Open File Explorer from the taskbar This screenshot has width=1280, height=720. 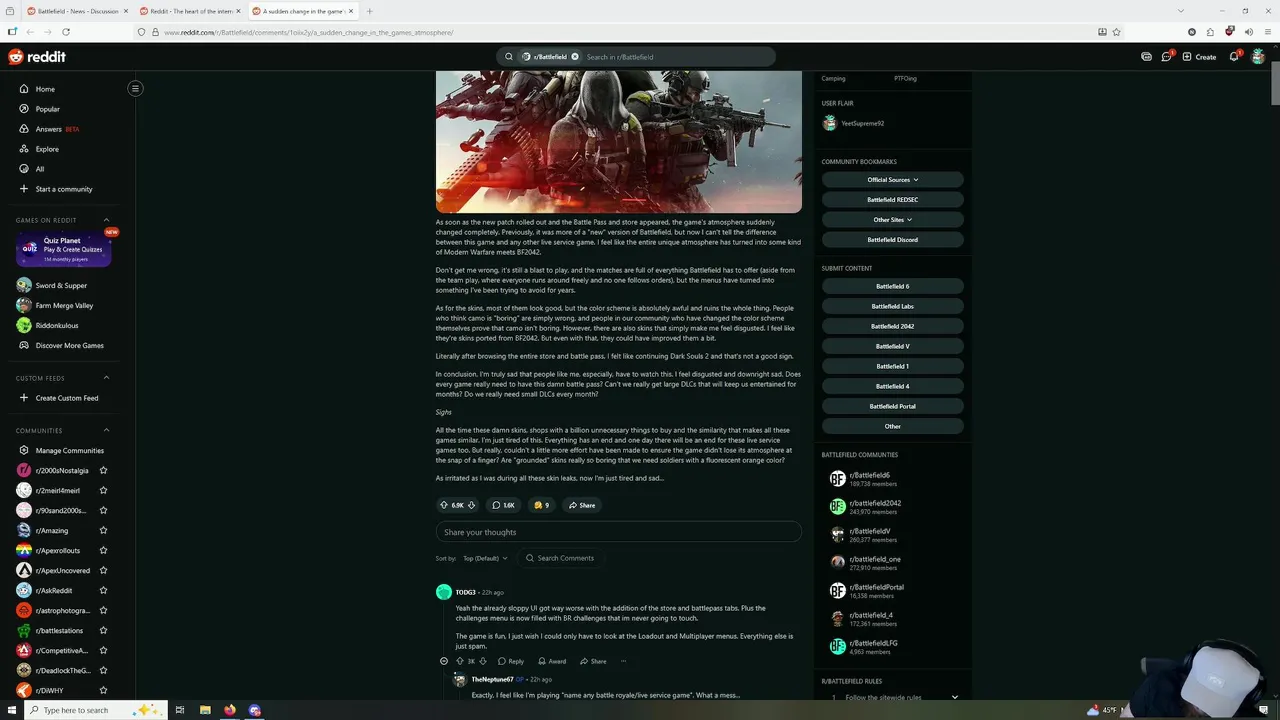tap(205, 710)
